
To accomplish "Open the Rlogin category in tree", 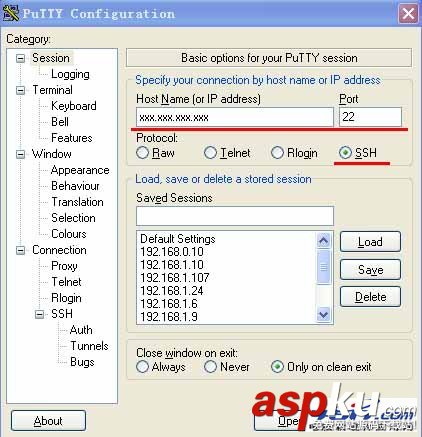I will (66, 298).
